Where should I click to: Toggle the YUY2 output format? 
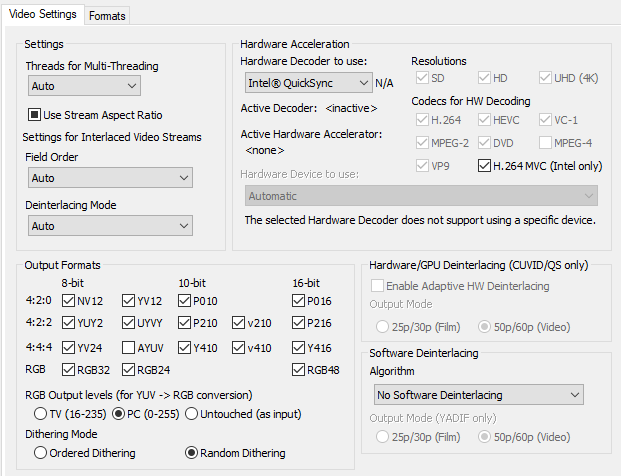[69, 323]
